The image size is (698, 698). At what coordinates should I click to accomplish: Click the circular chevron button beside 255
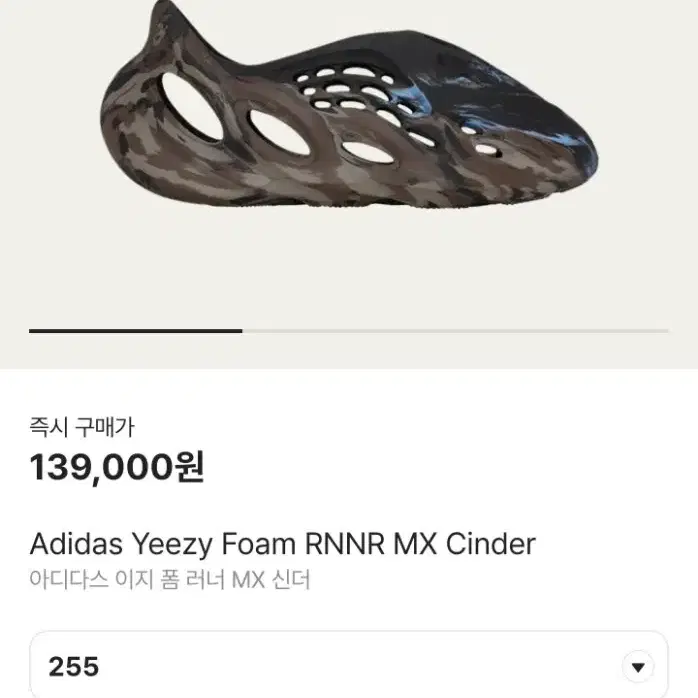(x=638, y=667)
